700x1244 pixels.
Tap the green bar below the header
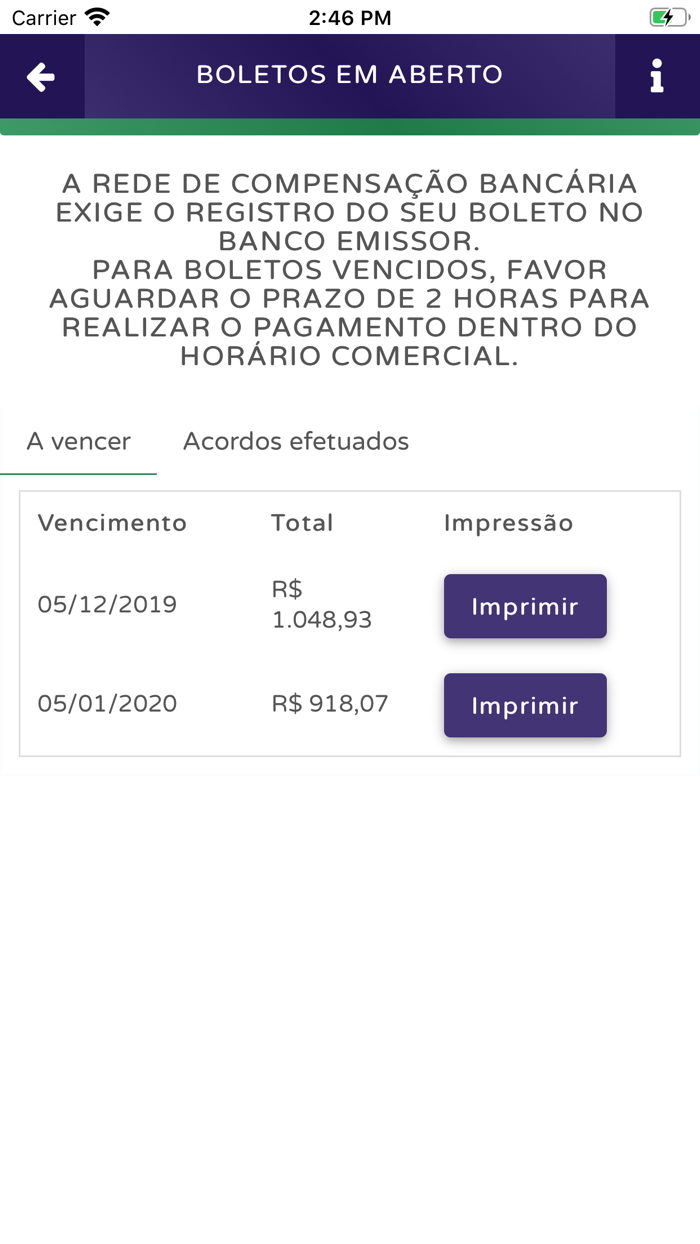click(x=349, y=127)
